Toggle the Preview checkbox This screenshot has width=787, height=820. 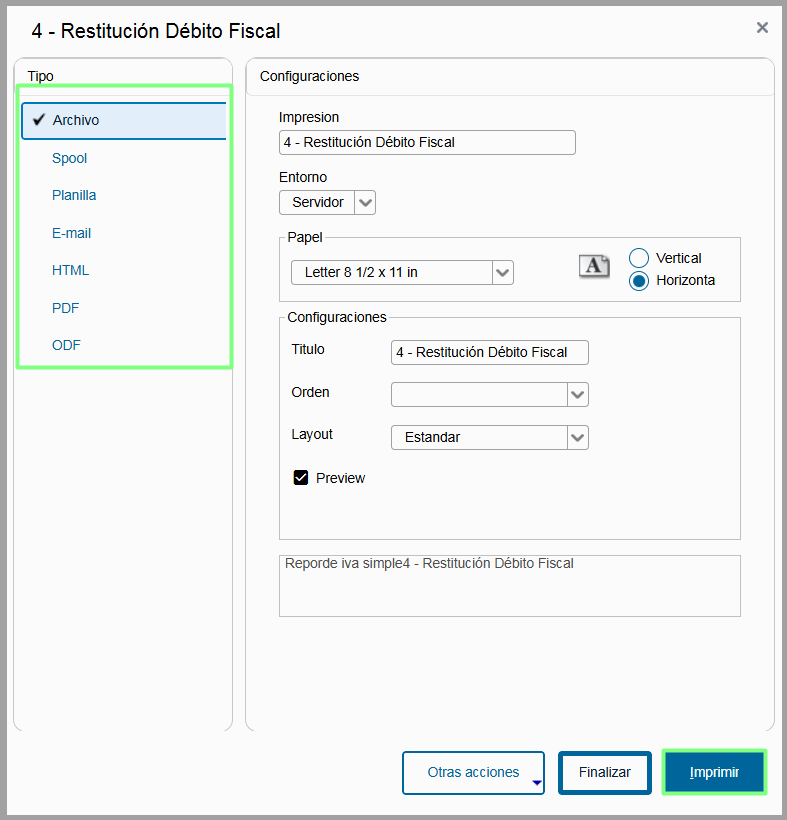point(301,478)
